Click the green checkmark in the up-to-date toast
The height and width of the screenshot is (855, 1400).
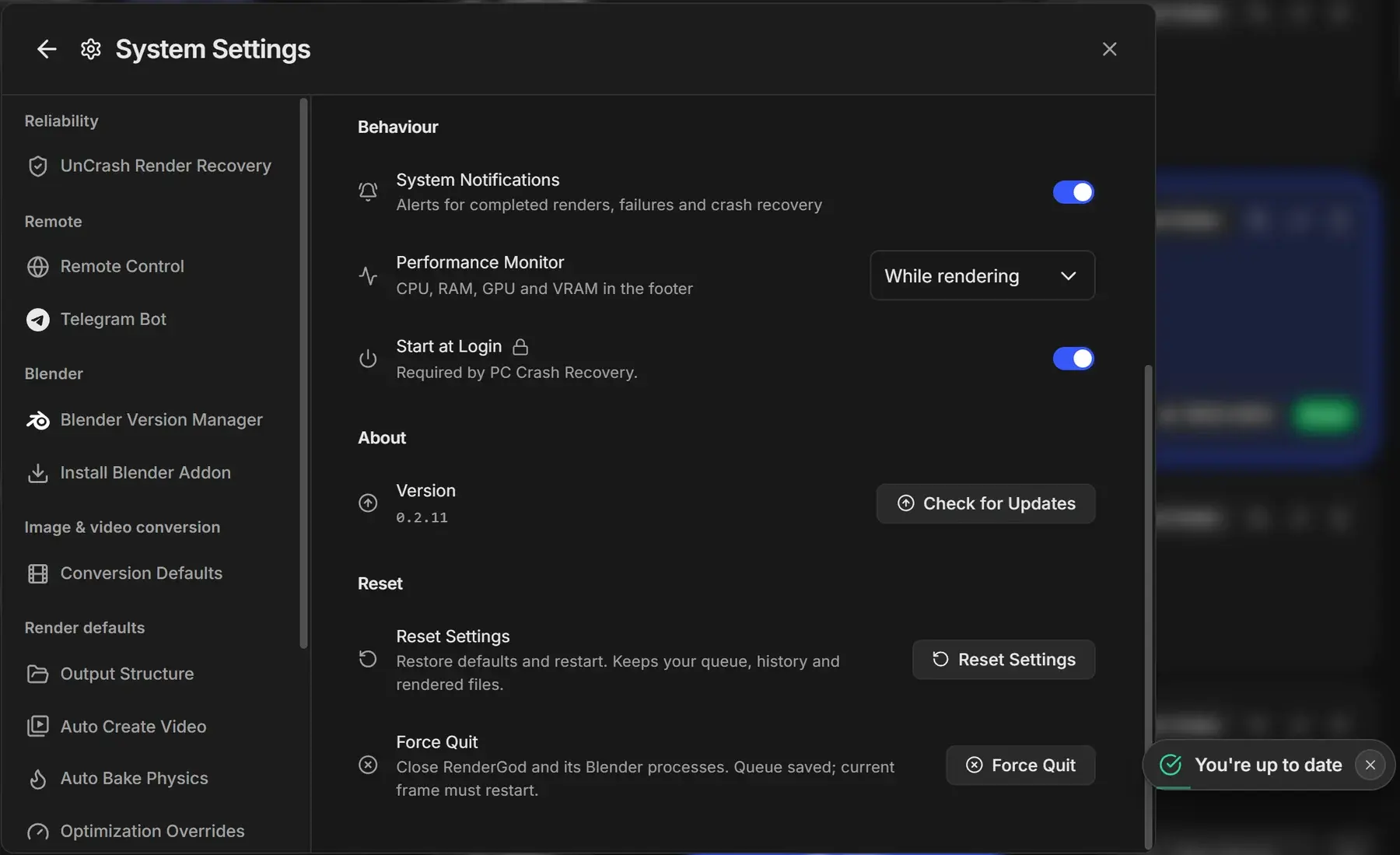coord(1171,765)
